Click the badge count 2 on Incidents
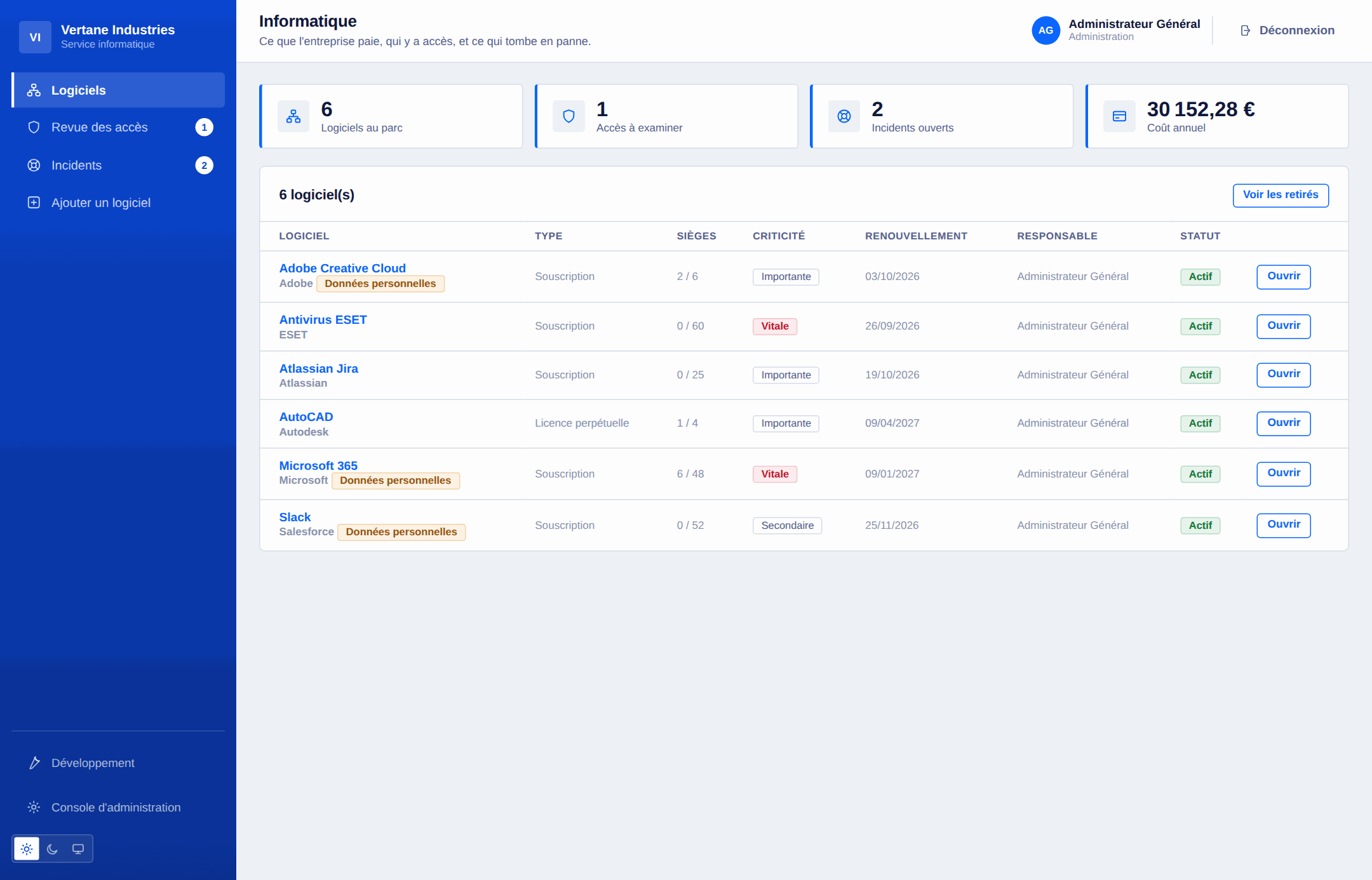This screenshot has width=1372, height=880. 204,165
